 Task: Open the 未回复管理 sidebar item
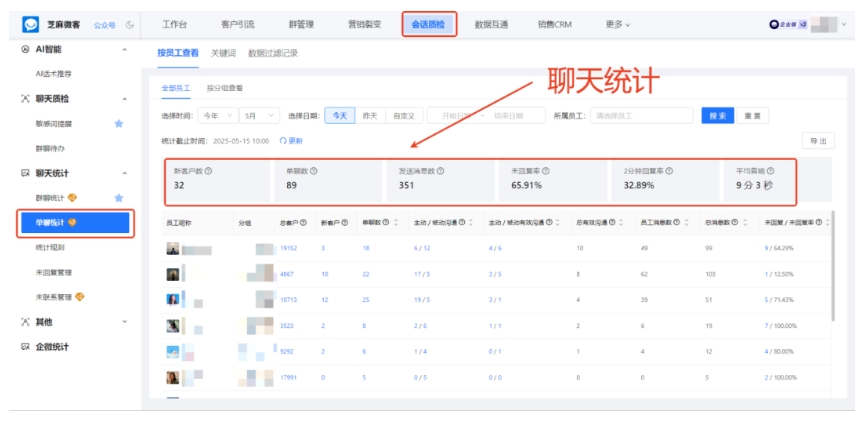click(53, 272)
